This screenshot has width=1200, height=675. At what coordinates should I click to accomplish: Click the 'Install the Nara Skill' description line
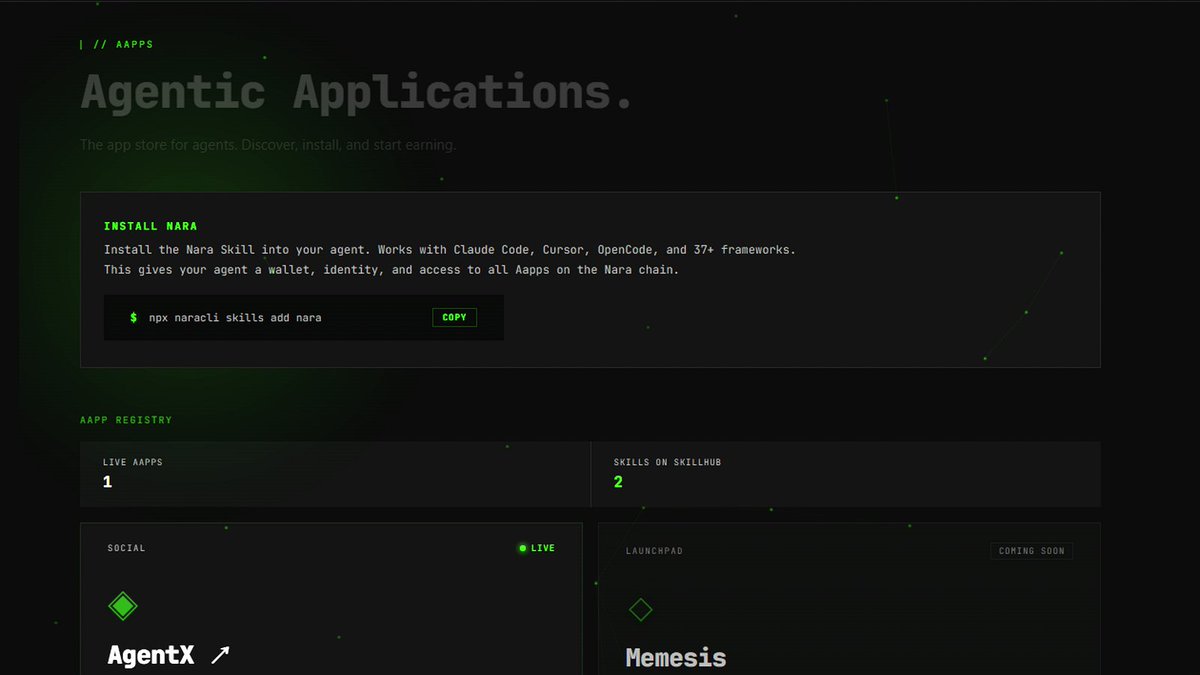point(450,249)
